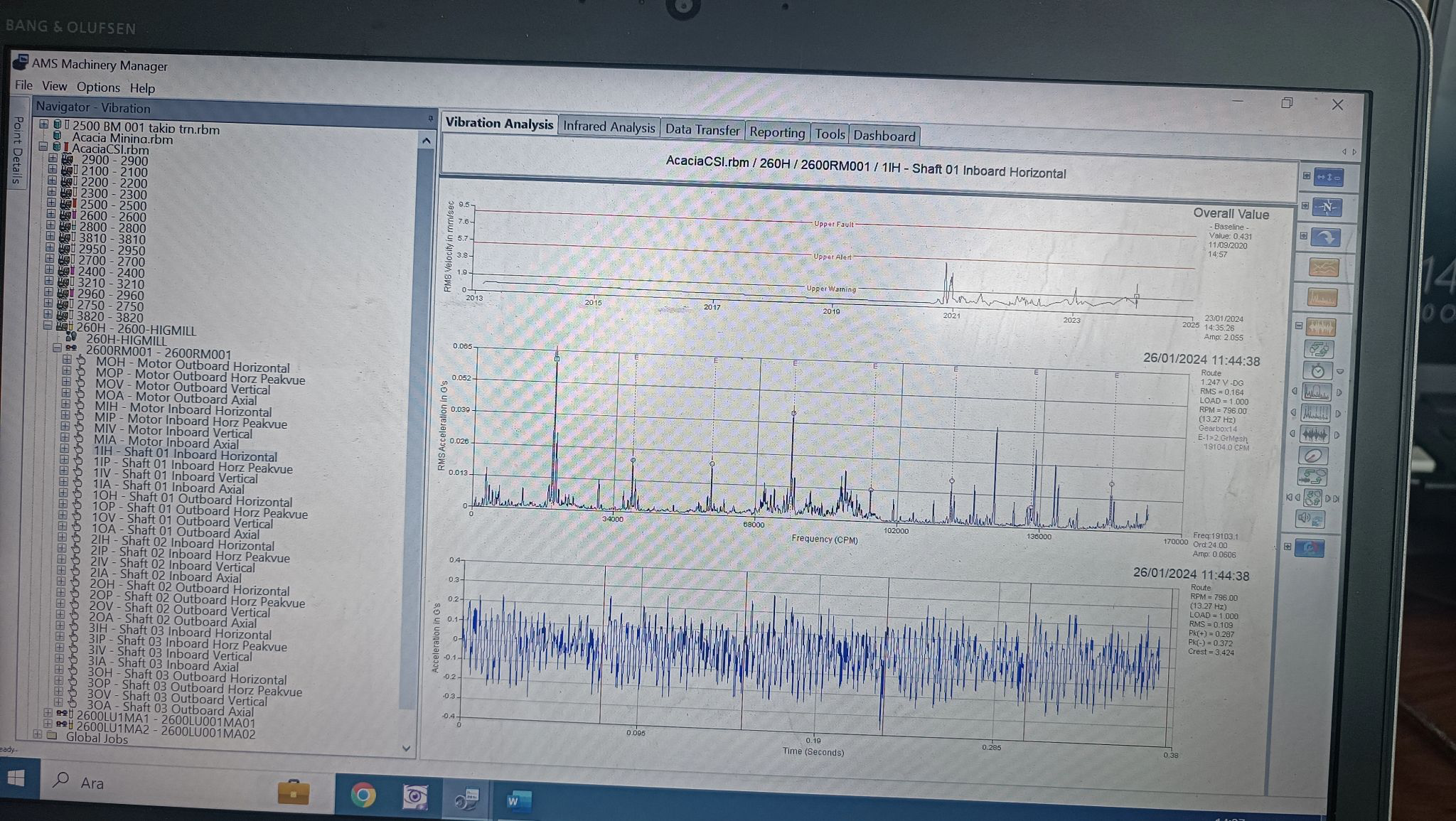Viewport: 1456px width, 821px height.
Task: Select MOP - Motor Outboard Horz Peakvue point
Action: pyautogui.click(x=200, y=376)
